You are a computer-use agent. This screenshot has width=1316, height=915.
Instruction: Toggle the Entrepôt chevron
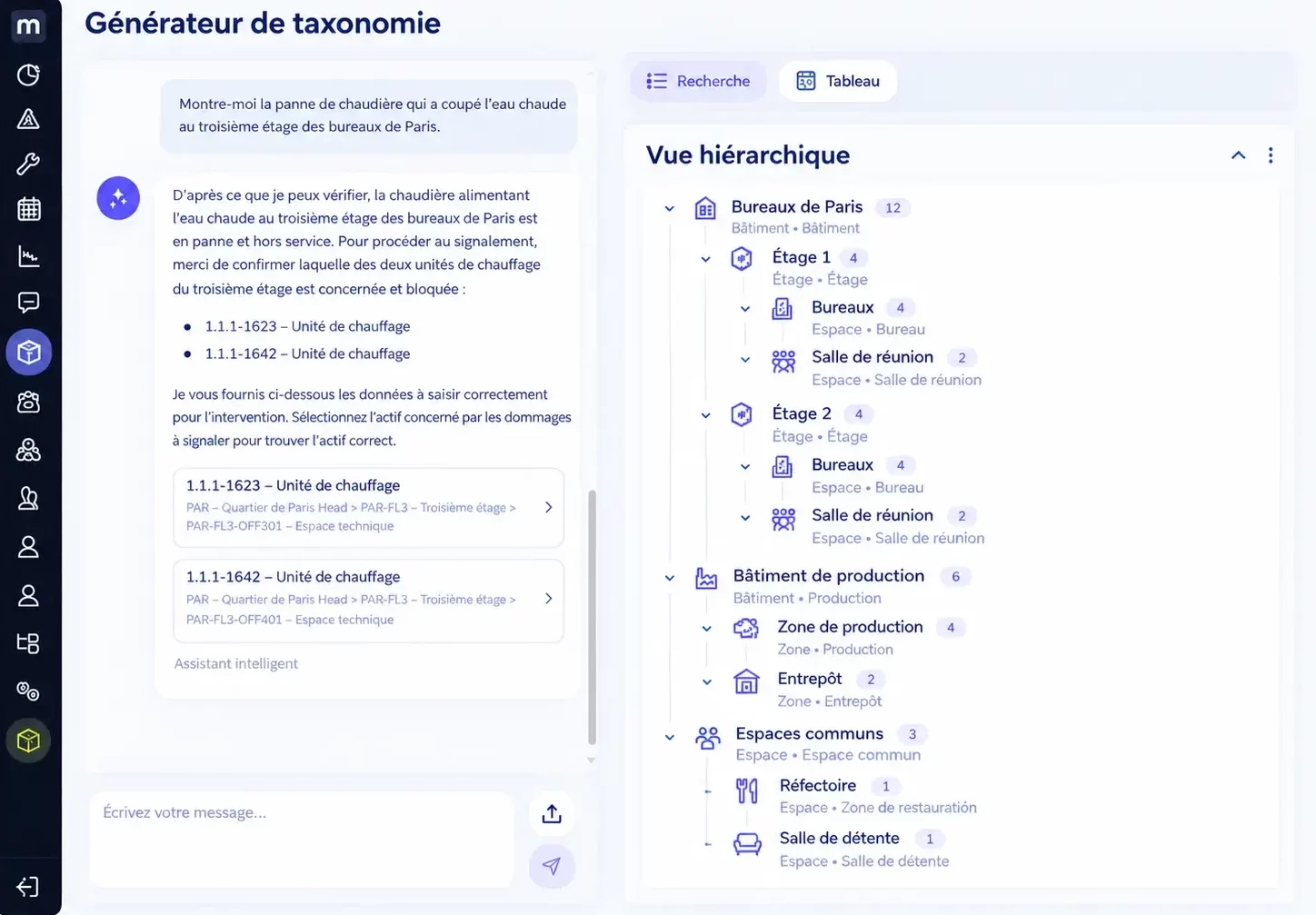pos(707,681)
